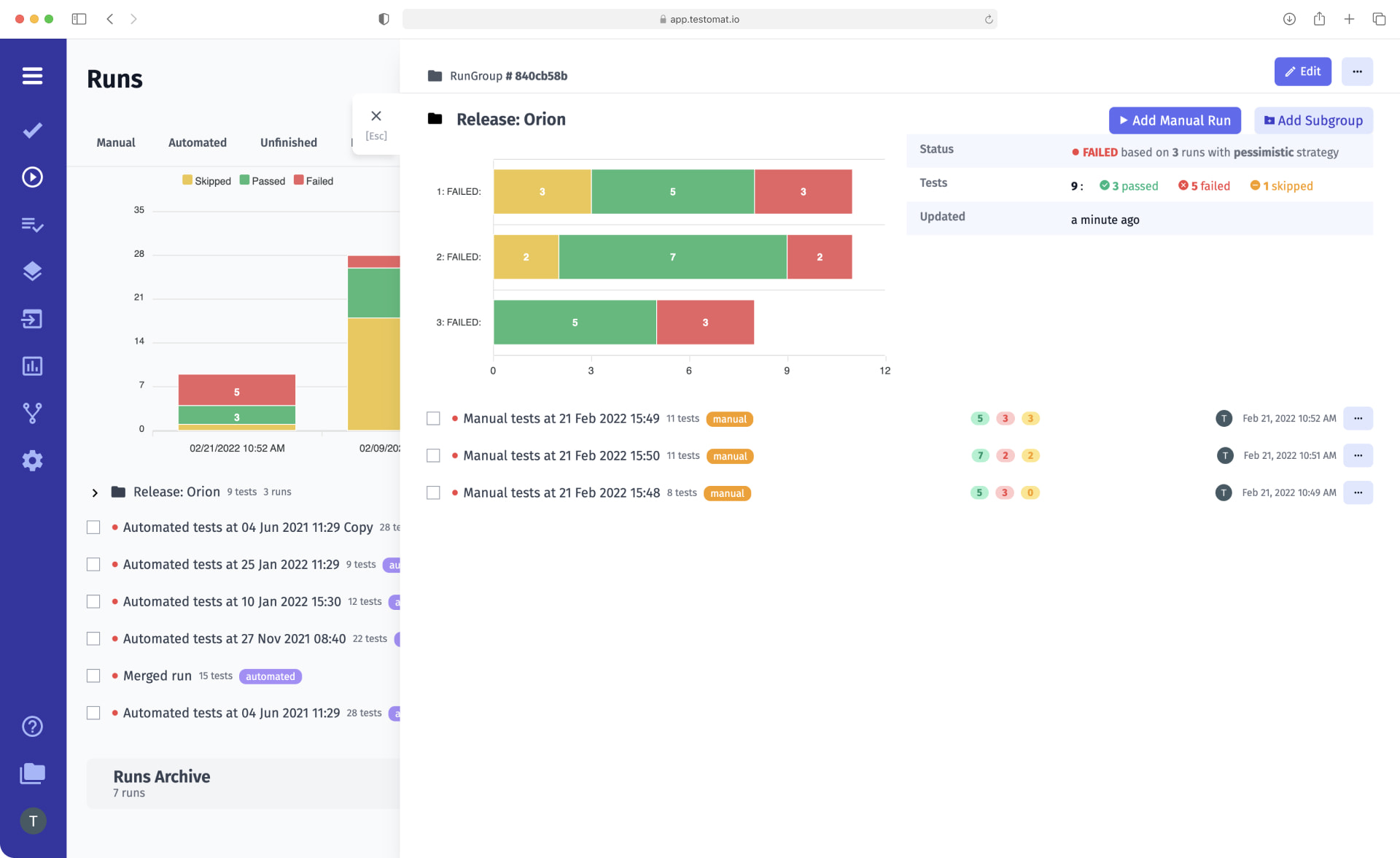Click the runs/play icon in sidebar
1400x858 pixels.
pyautogui.click(x=32, y=176)
